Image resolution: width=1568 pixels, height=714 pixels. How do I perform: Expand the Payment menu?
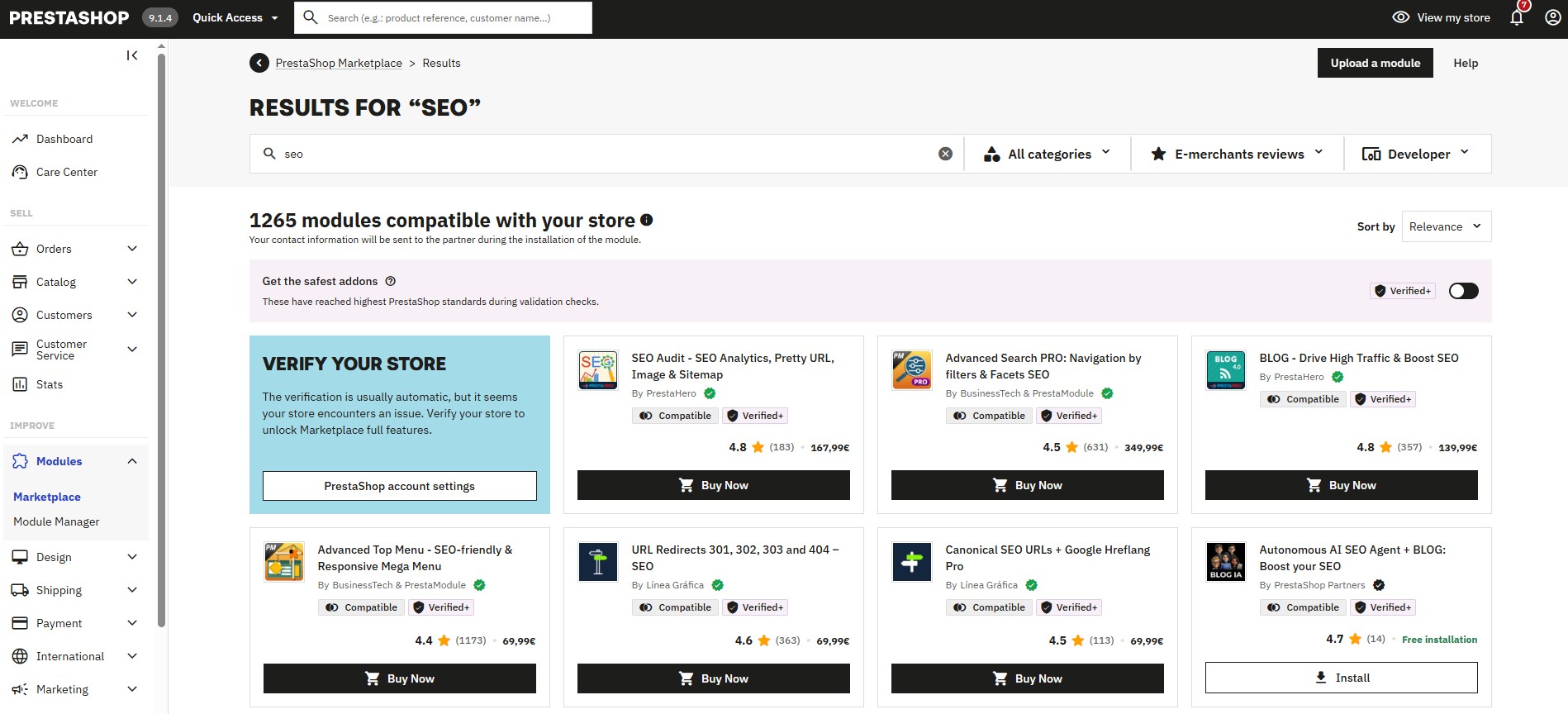(132, 623)
